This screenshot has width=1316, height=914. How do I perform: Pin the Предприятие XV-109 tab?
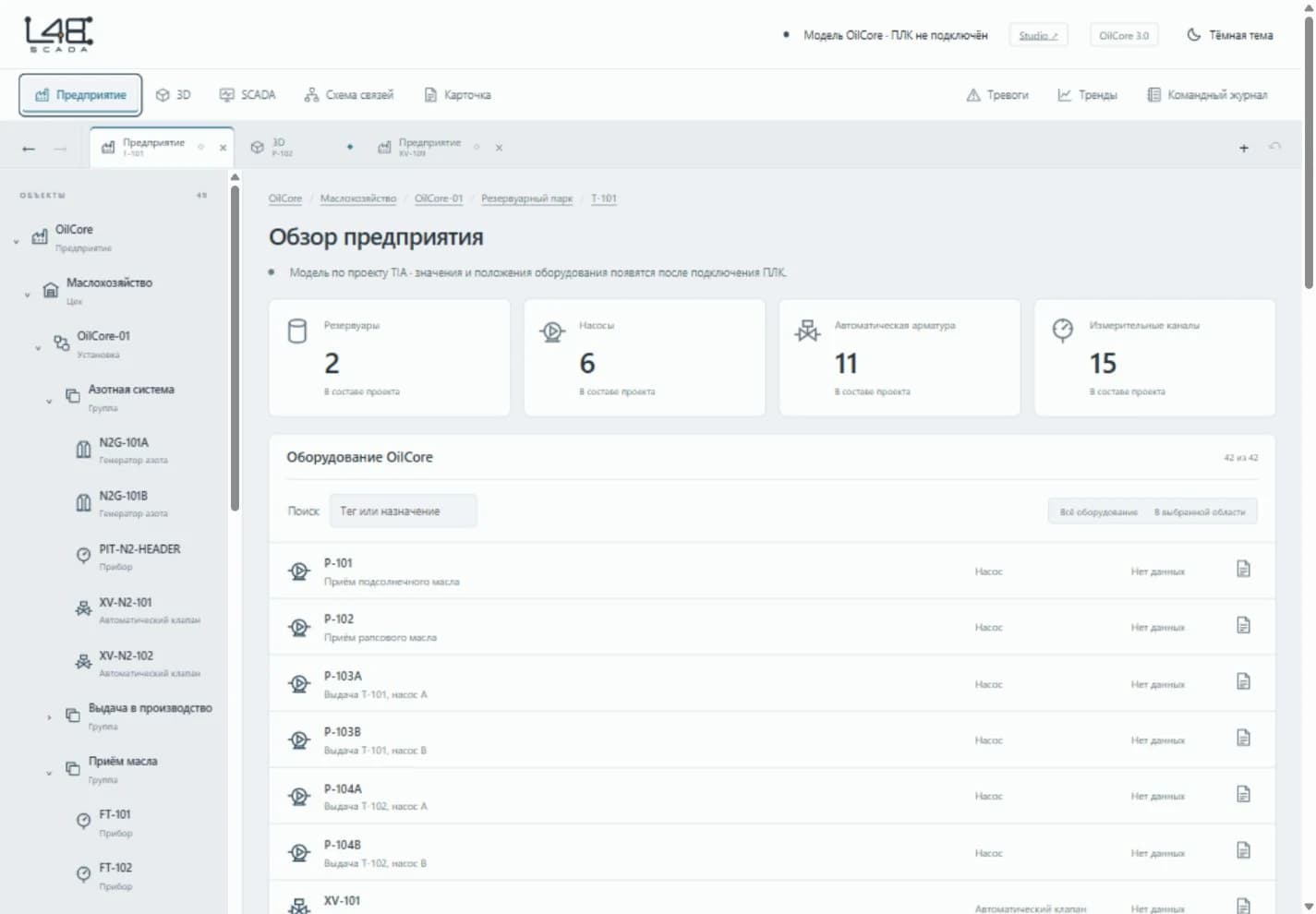tap(477, 147)
